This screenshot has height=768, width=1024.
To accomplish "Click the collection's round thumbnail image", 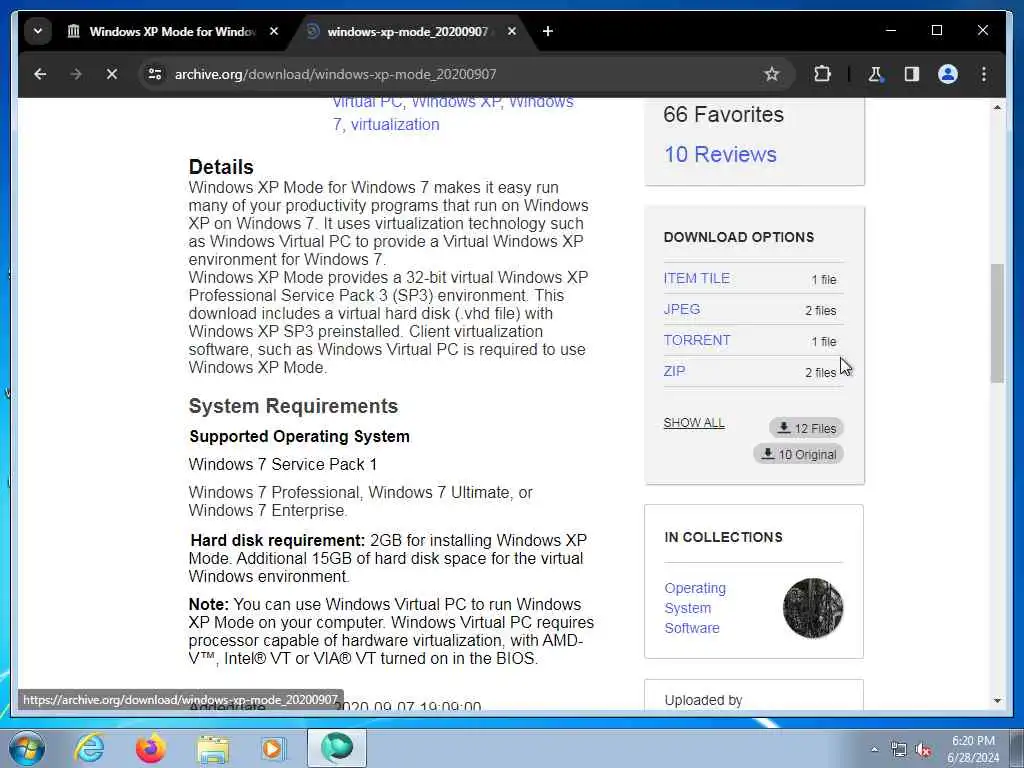I will [813, 608].
